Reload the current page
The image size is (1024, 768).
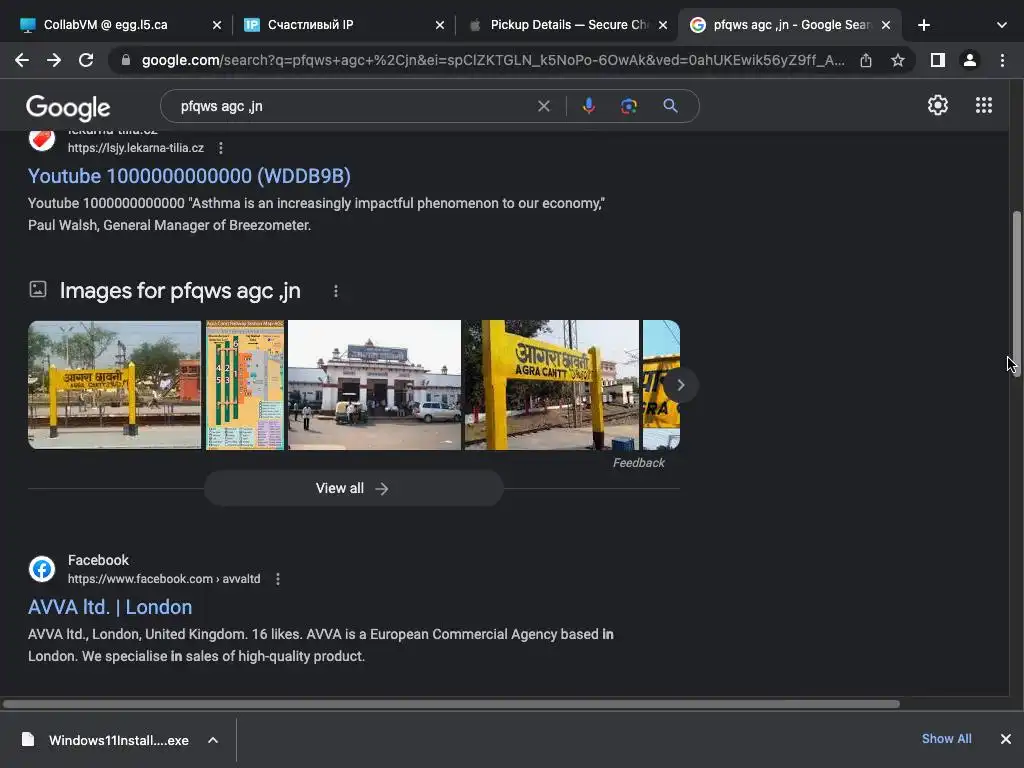[86, 60]
